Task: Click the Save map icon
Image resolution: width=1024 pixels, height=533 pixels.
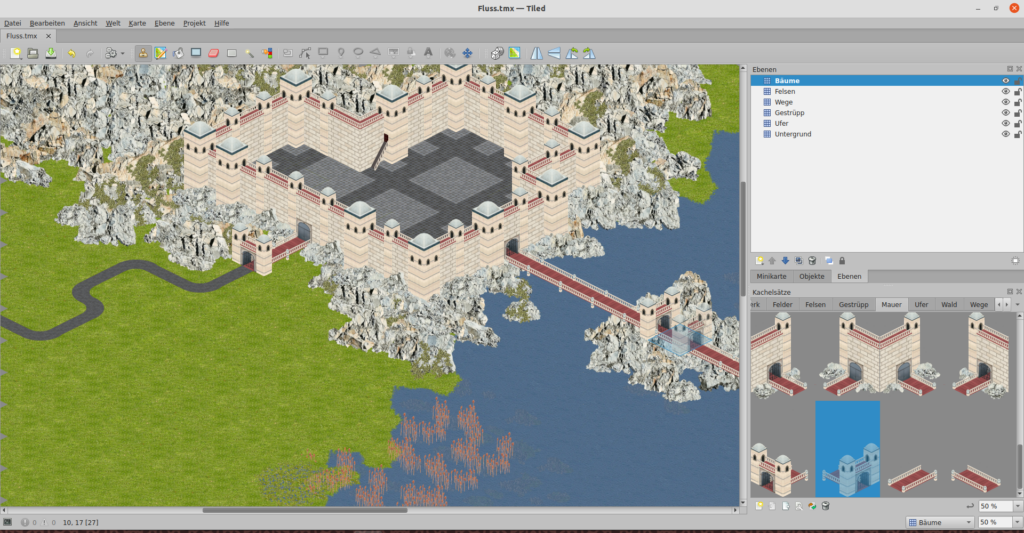Action: pyautogui.click(x=50, y=52)
